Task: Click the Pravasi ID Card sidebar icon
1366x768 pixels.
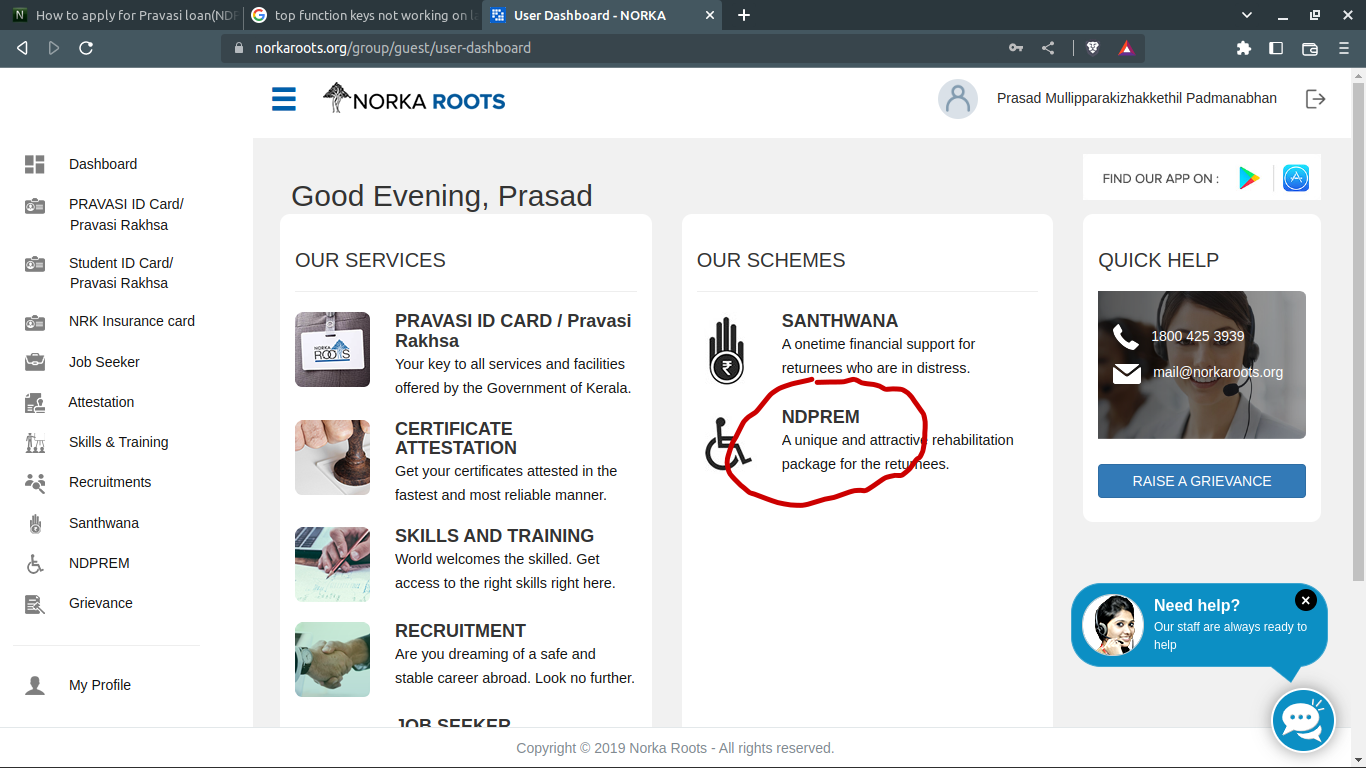Action: (35, 206)
